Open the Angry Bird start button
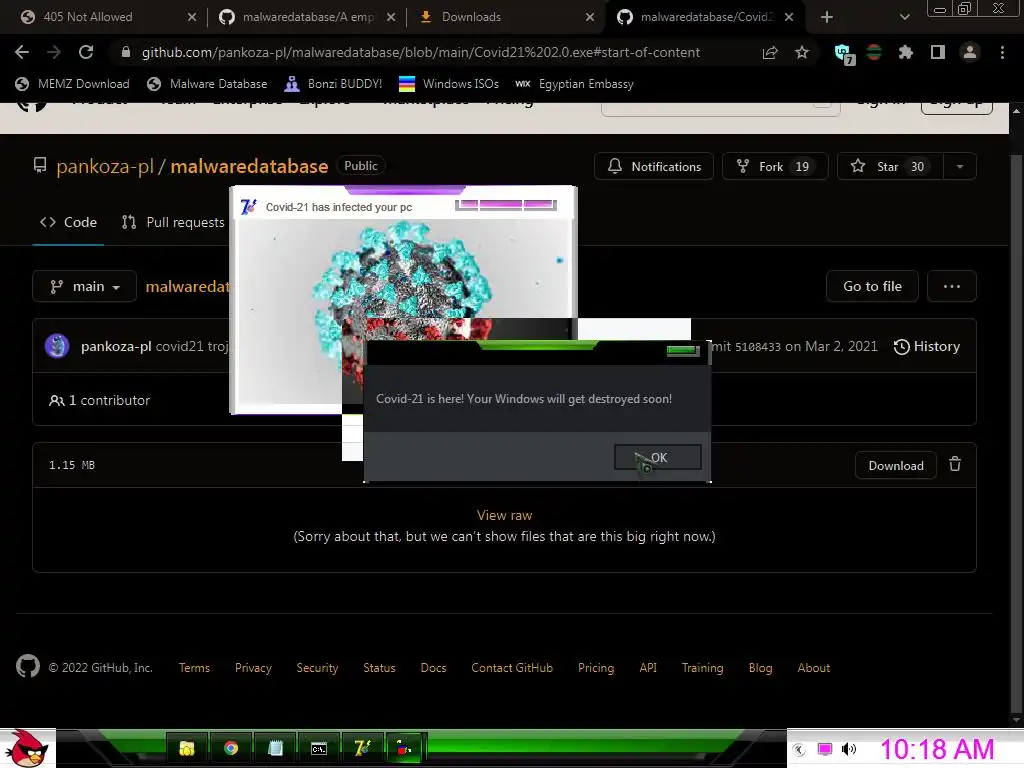This screenshot has width=1024, height=768. 27,748
